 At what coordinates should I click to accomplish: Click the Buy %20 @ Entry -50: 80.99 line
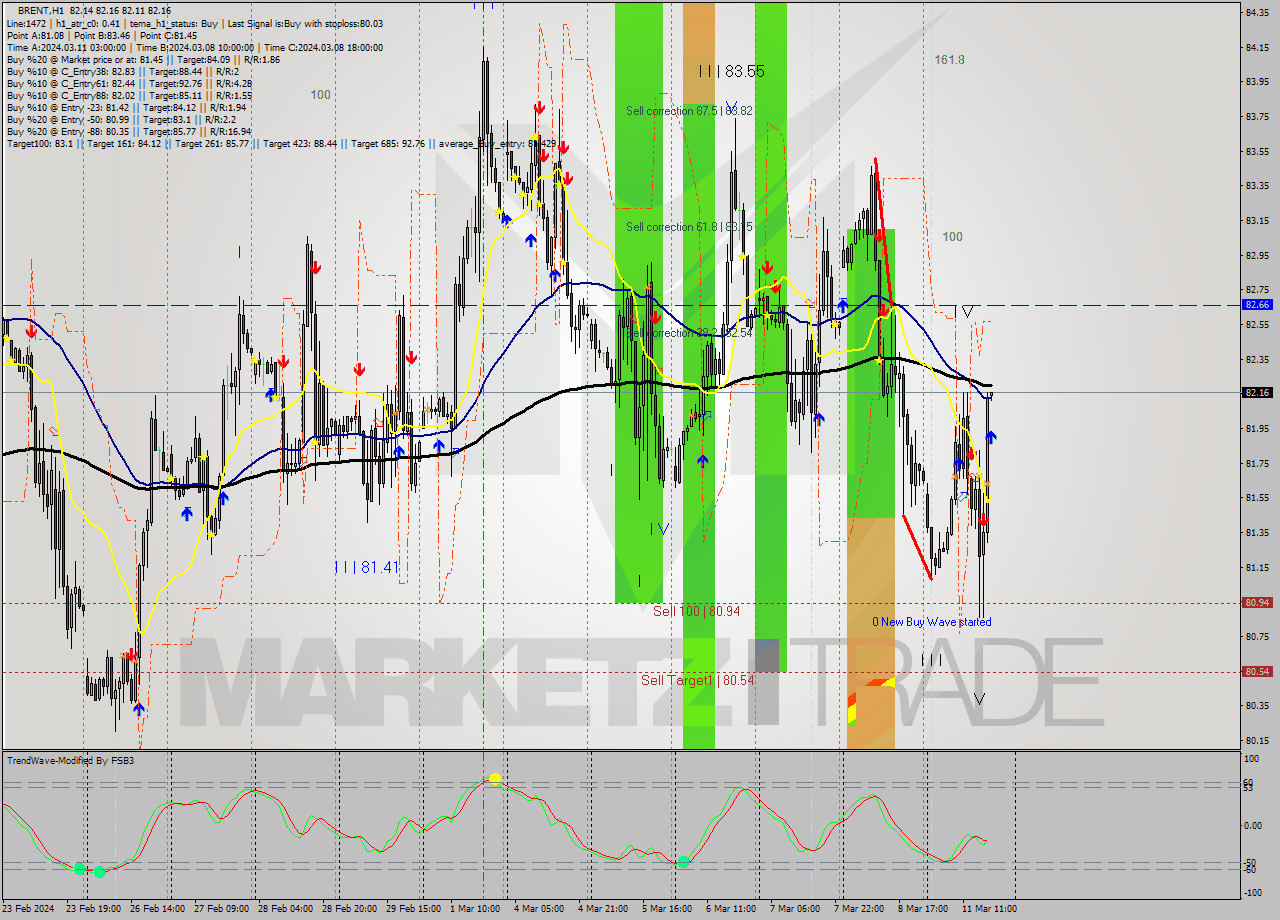119,119
